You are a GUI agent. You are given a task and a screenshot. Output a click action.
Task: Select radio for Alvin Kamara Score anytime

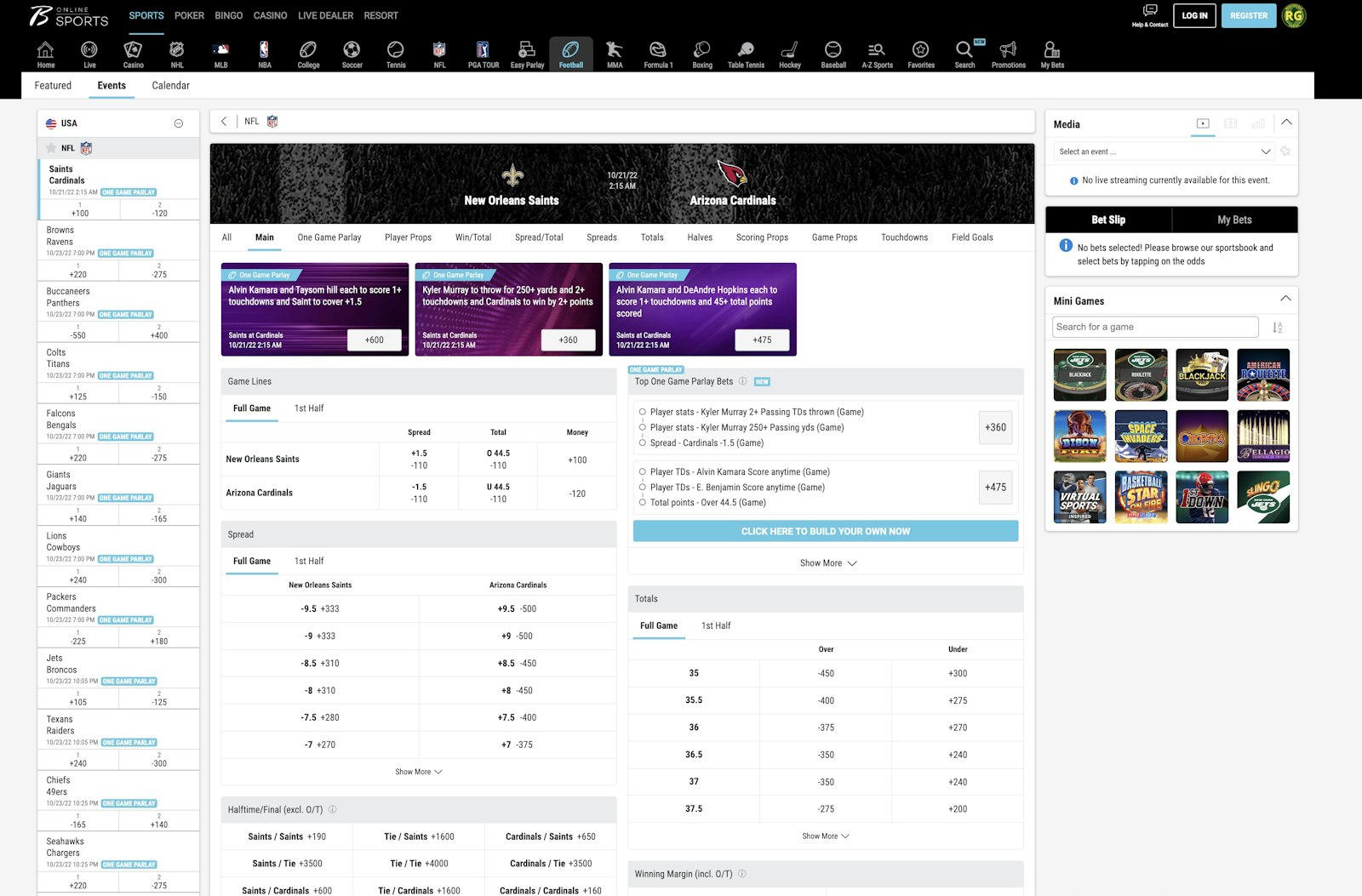click(643, 471)
